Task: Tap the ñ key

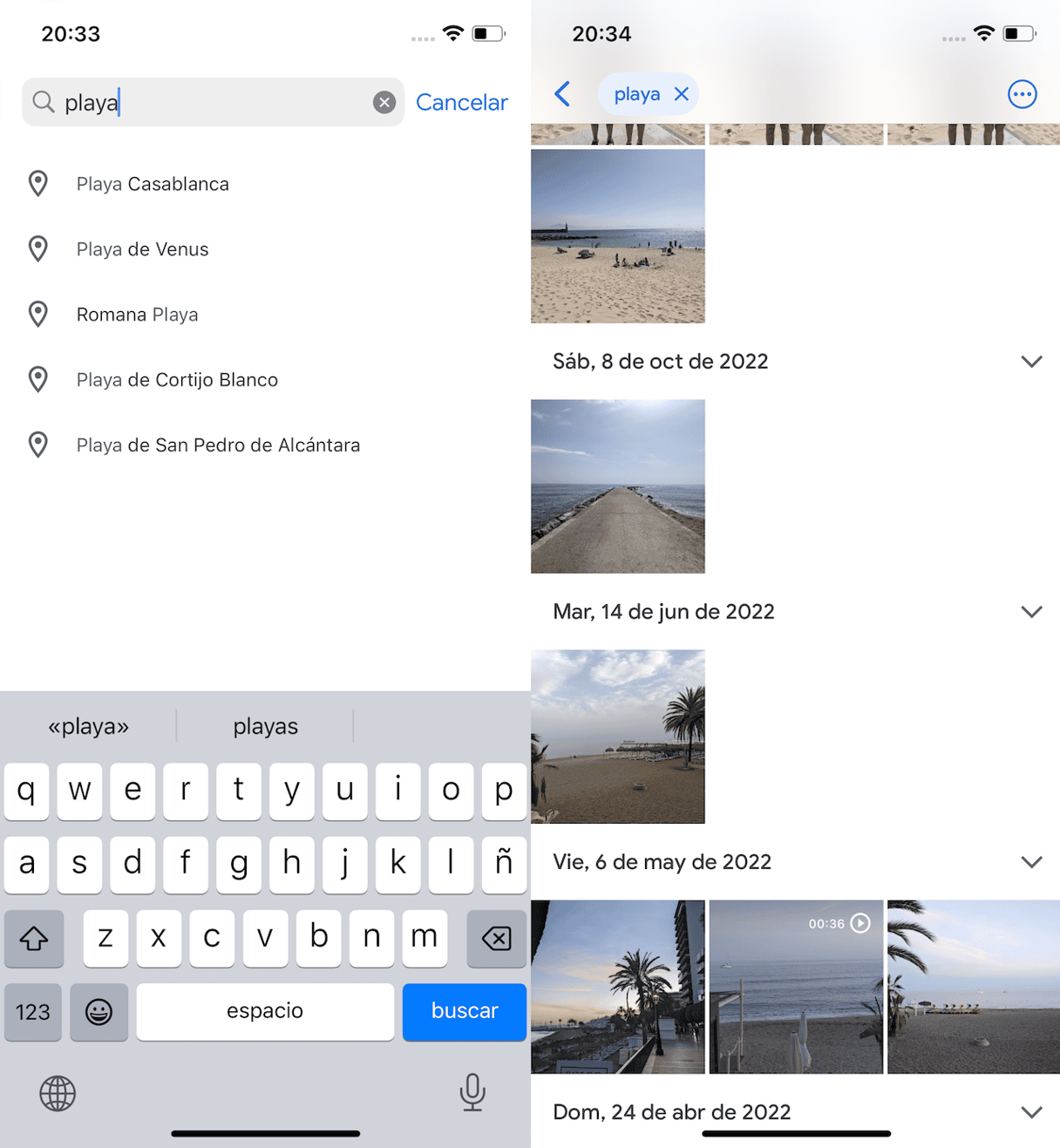Action: [x=504, y=865]
